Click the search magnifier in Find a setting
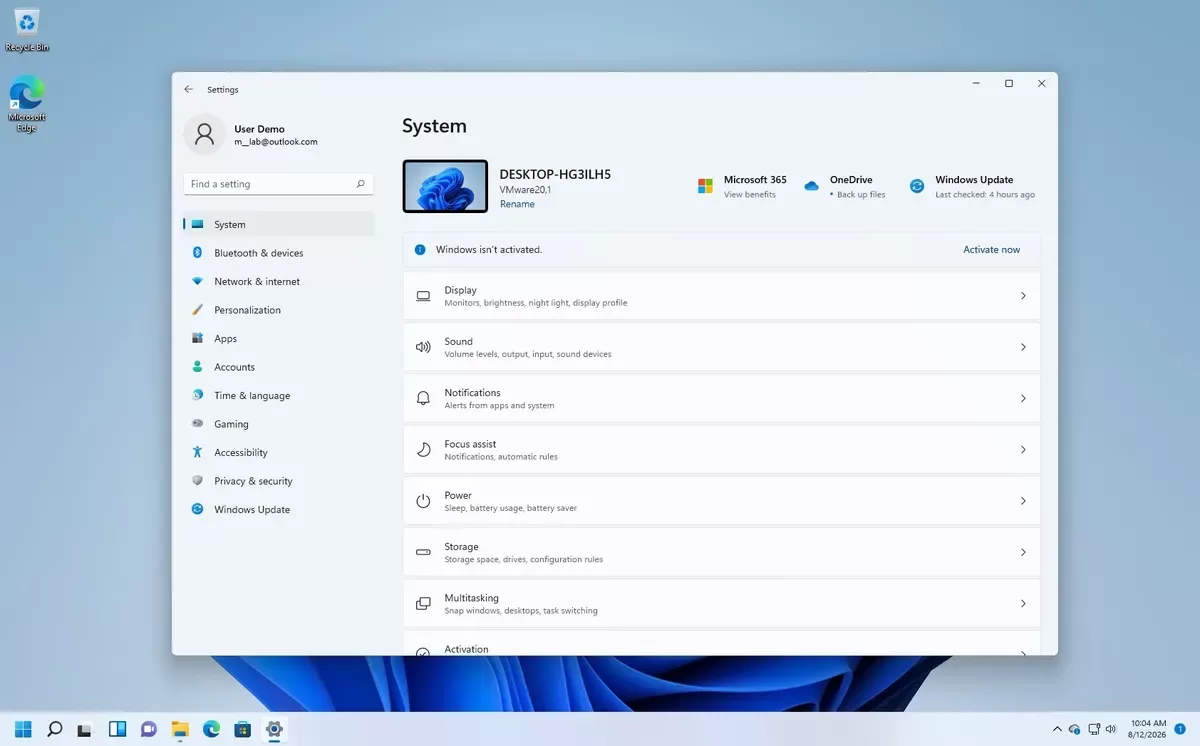 [361, 184]
